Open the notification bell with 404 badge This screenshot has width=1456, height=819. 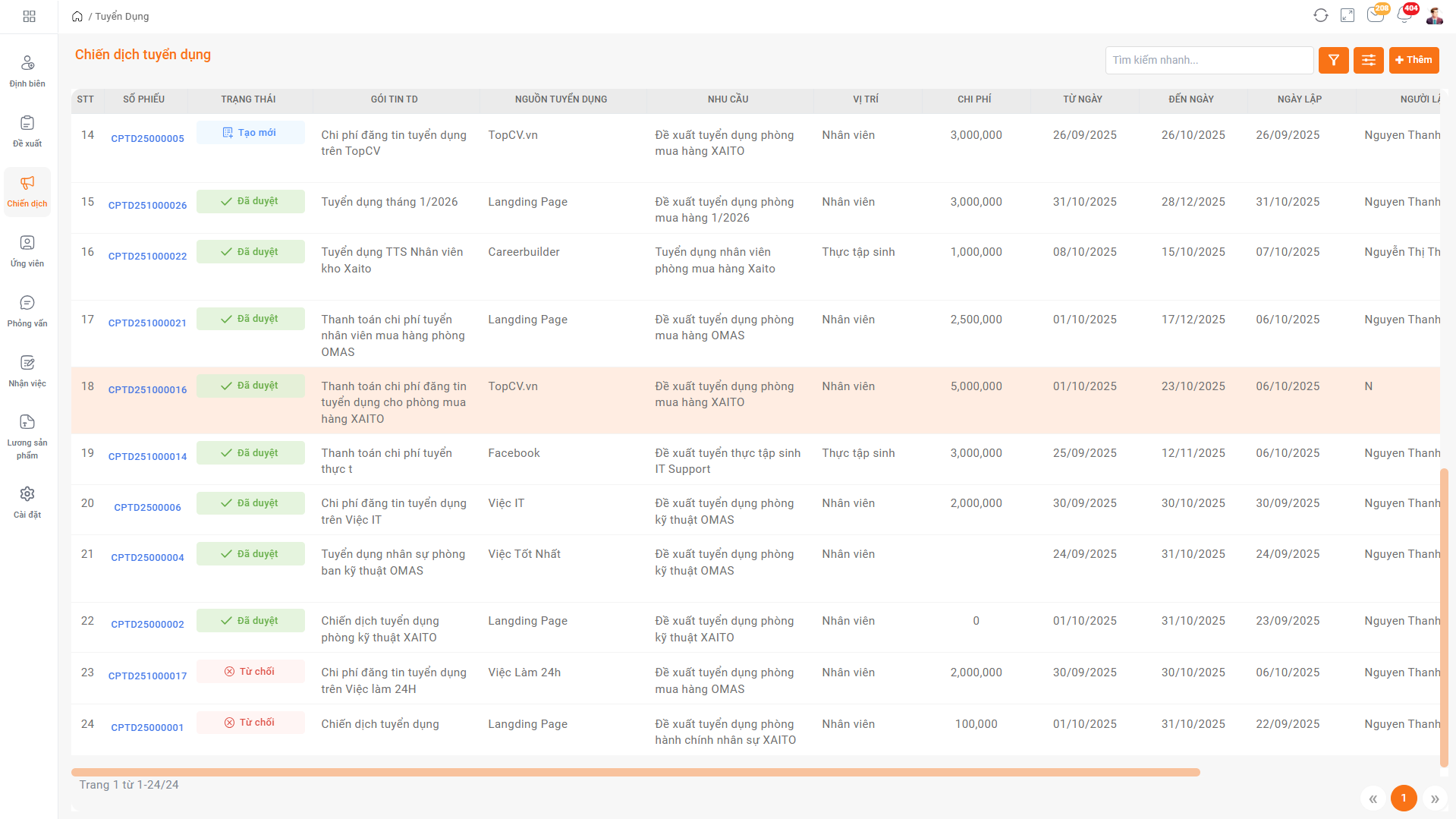coord(1404,15)
